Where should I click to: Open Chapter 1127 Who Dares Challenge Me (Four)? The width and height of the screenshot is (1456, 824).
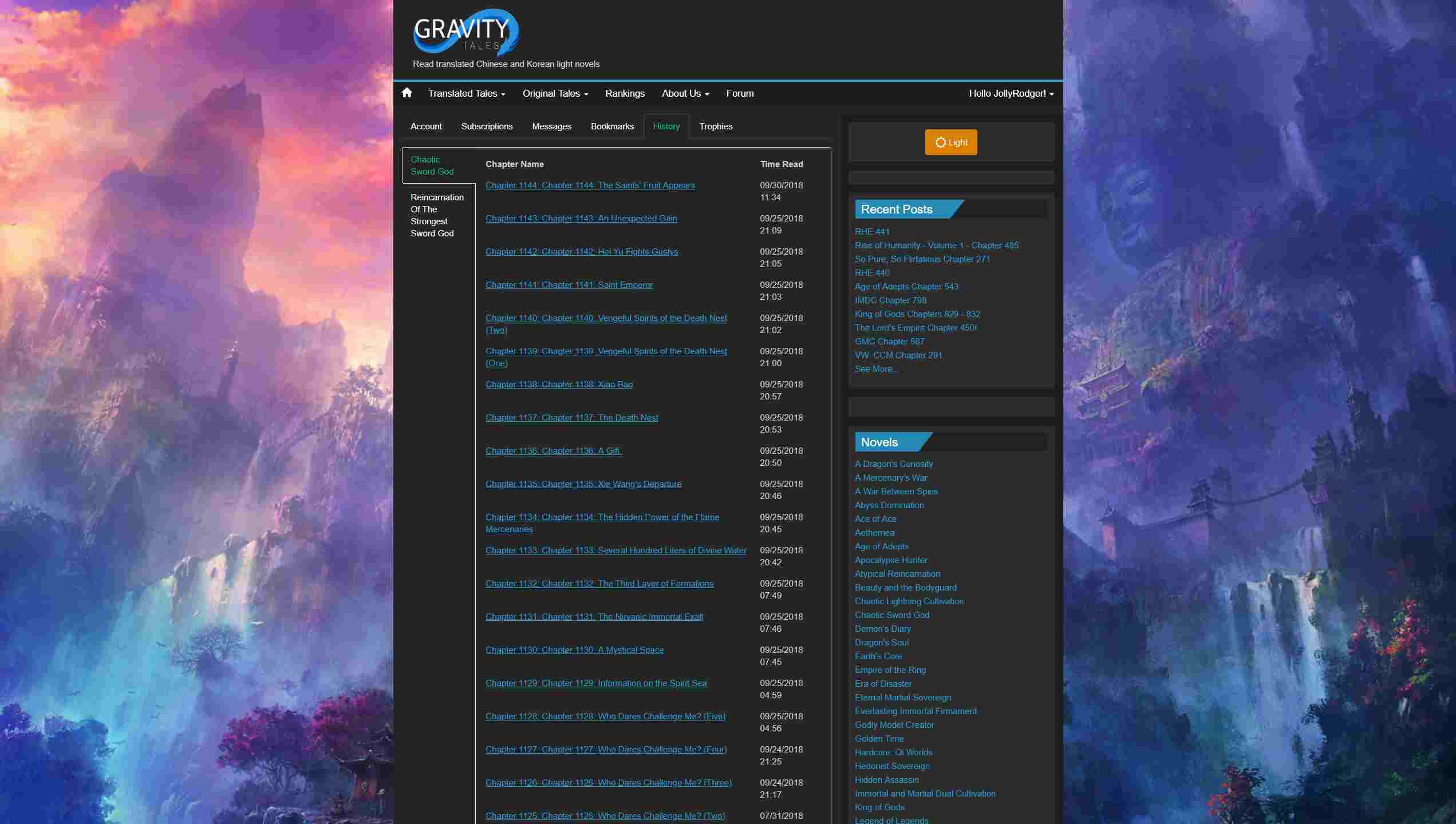coord(606,750)
